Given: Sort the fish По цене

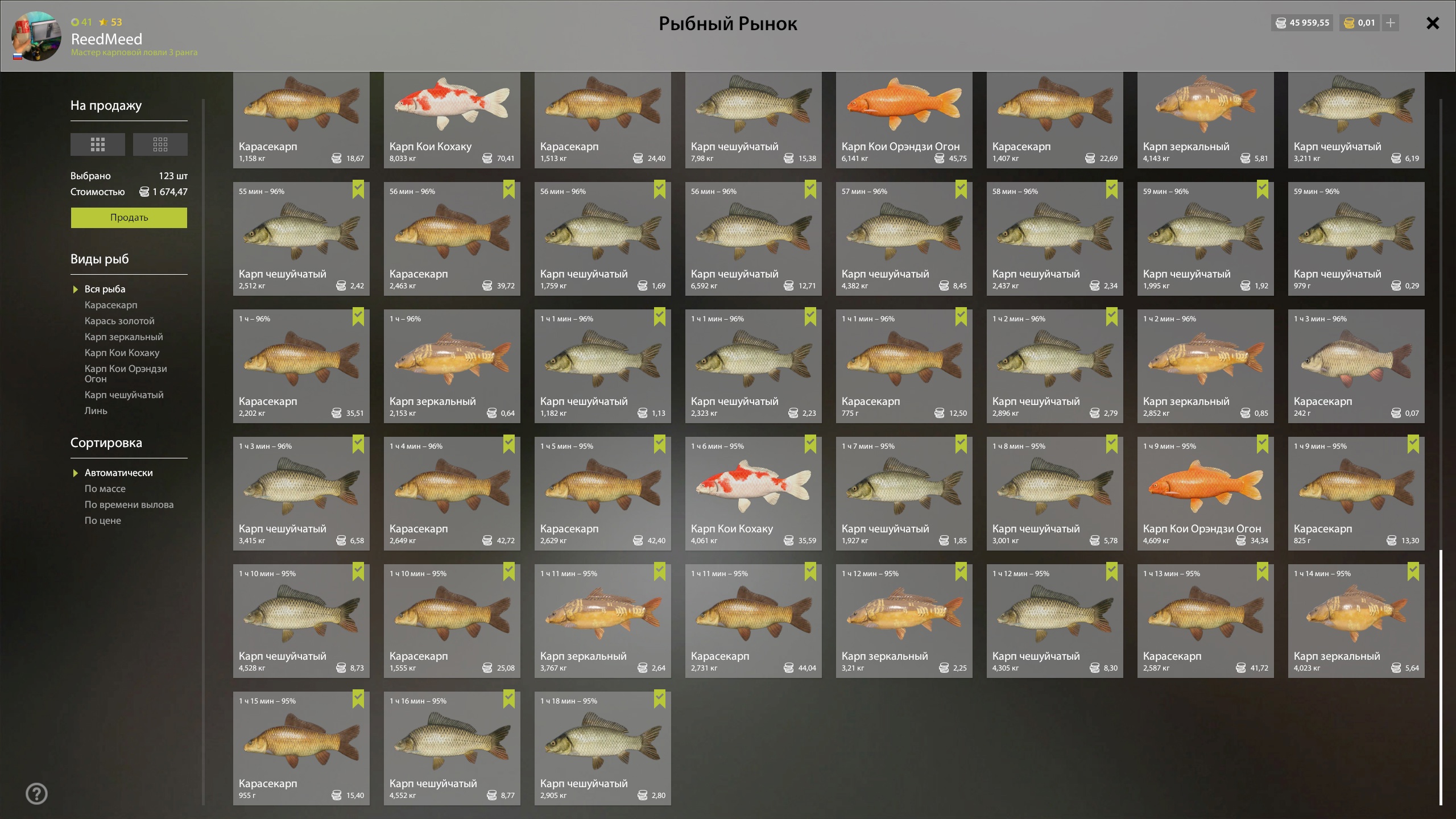Looking at the screenshot, I should point(103,520).
